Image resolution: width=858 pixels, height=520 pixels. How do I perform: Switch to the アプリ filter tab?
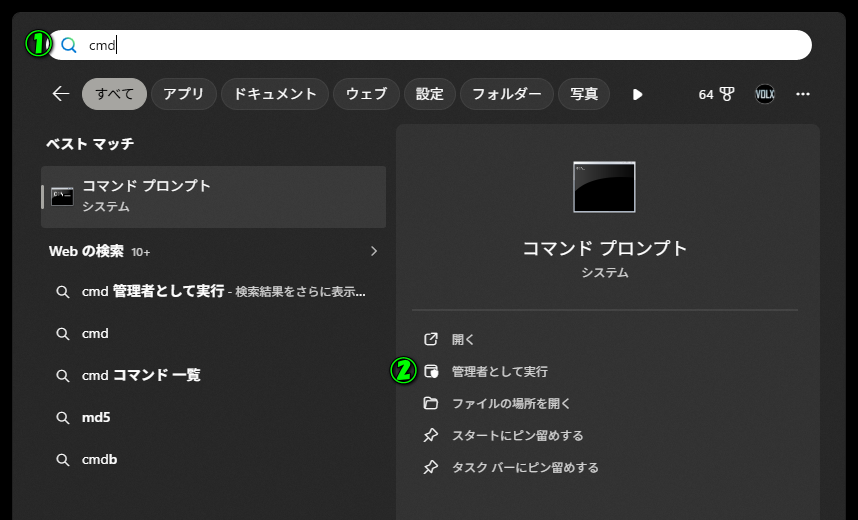point(184,94)
